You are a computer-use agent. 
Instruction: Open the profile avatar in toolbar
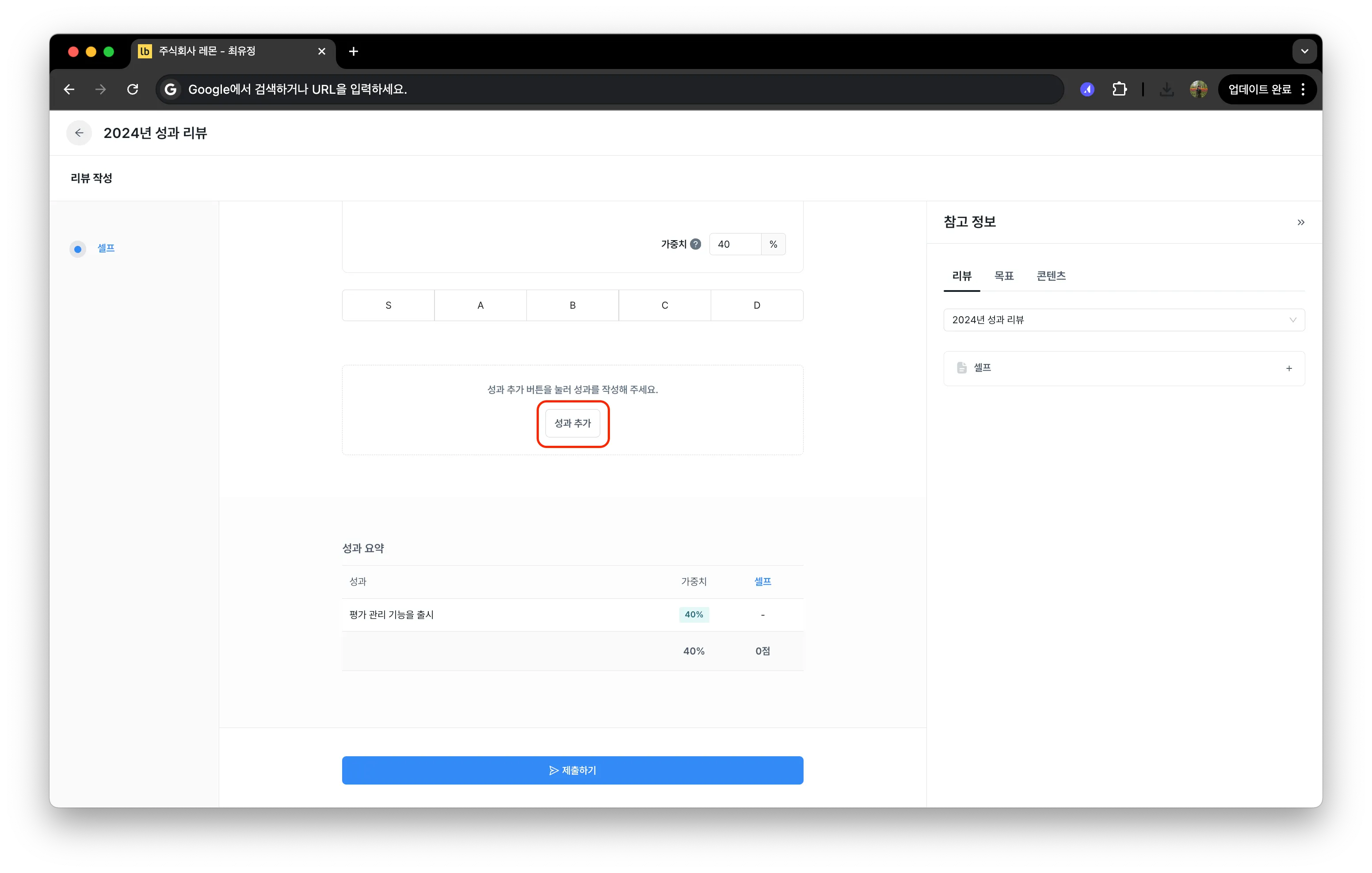(x=1199, y=89)
